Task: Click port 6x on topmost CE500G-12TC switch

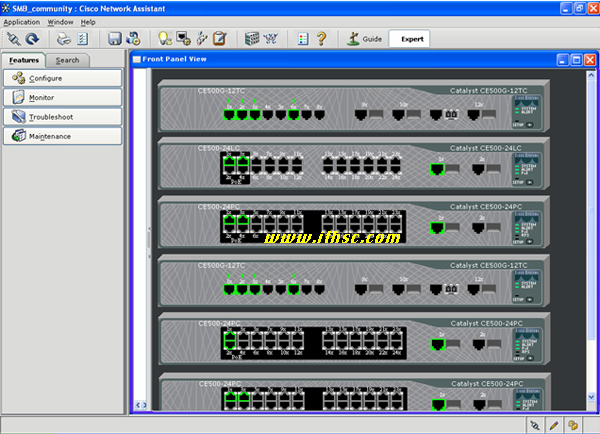Action: click(293, 114)
